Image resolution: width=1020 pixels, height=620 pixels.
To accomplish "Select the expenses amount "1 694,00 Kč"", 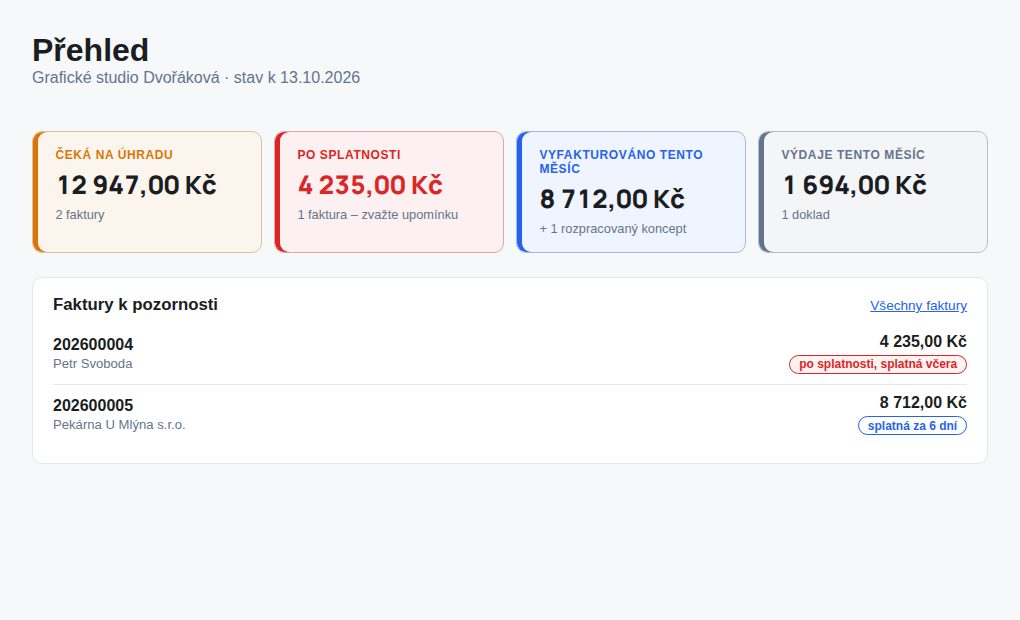I will 854,185.
